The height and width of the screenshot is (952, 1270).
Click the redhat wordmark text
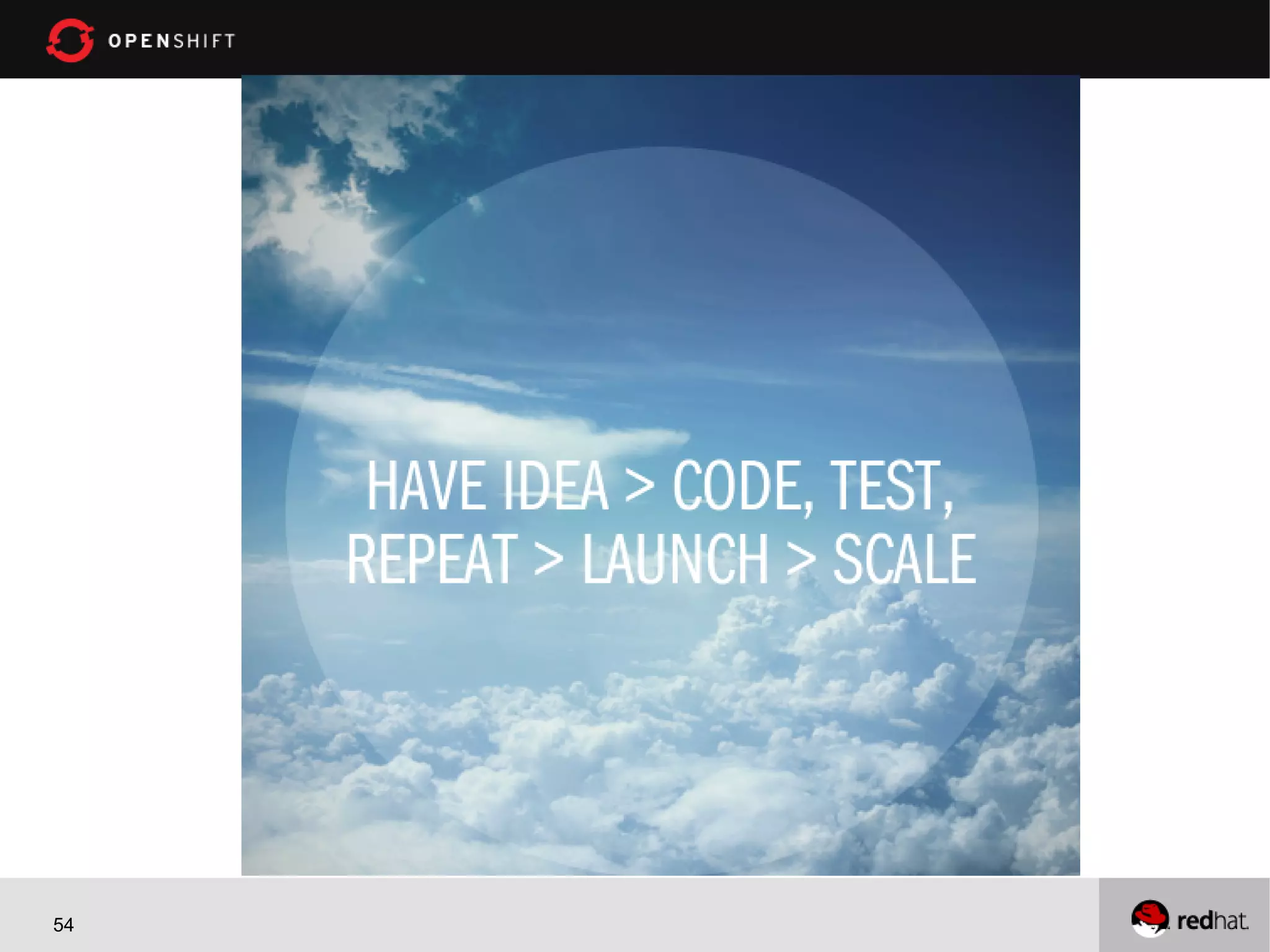click(1212, 920)
